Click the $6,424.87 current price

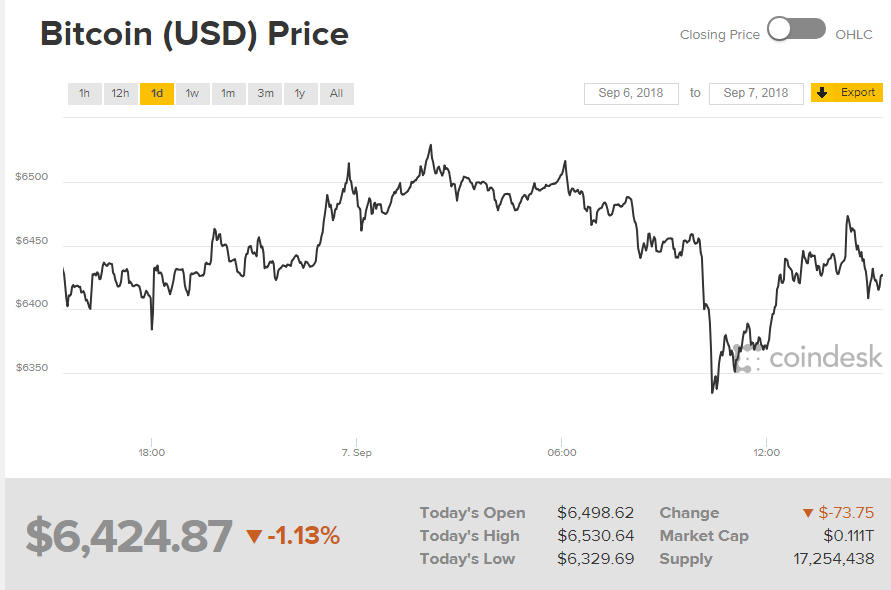click(x=129, y=536)
